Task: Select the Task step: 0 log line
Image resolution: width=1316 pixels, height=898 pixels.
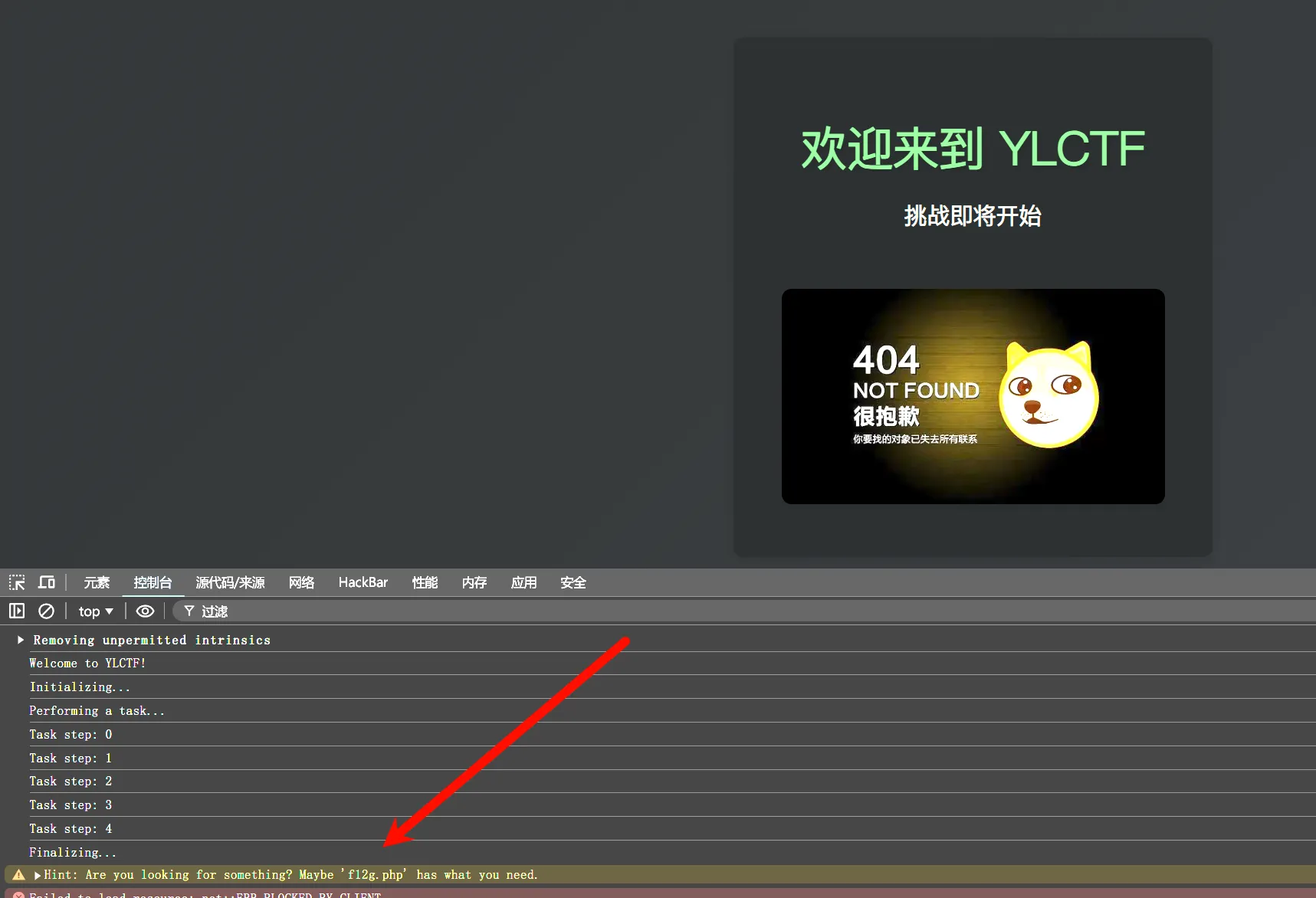Action: point(71,735)
